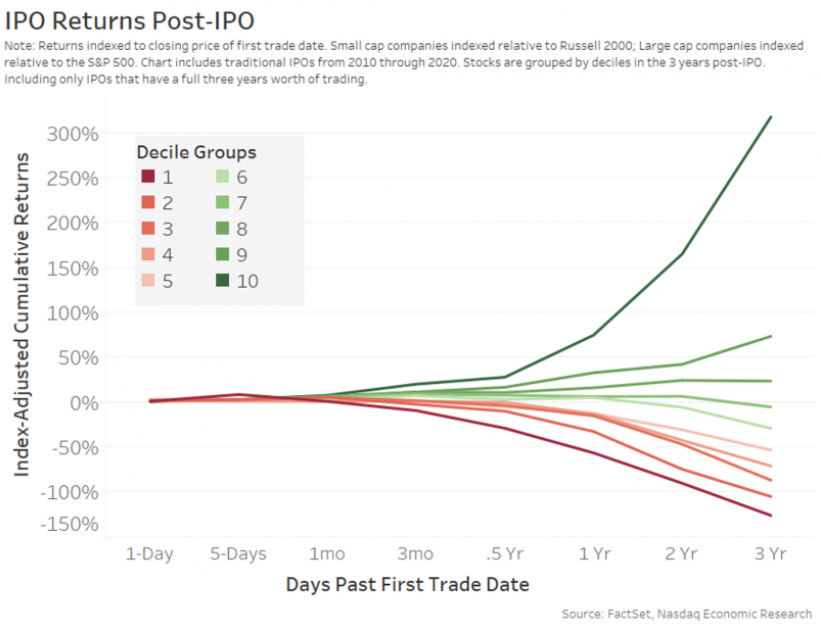Click the 'Decile Groups' legend title
This screenshot has height=632, width=821.
tap(196, 152)
